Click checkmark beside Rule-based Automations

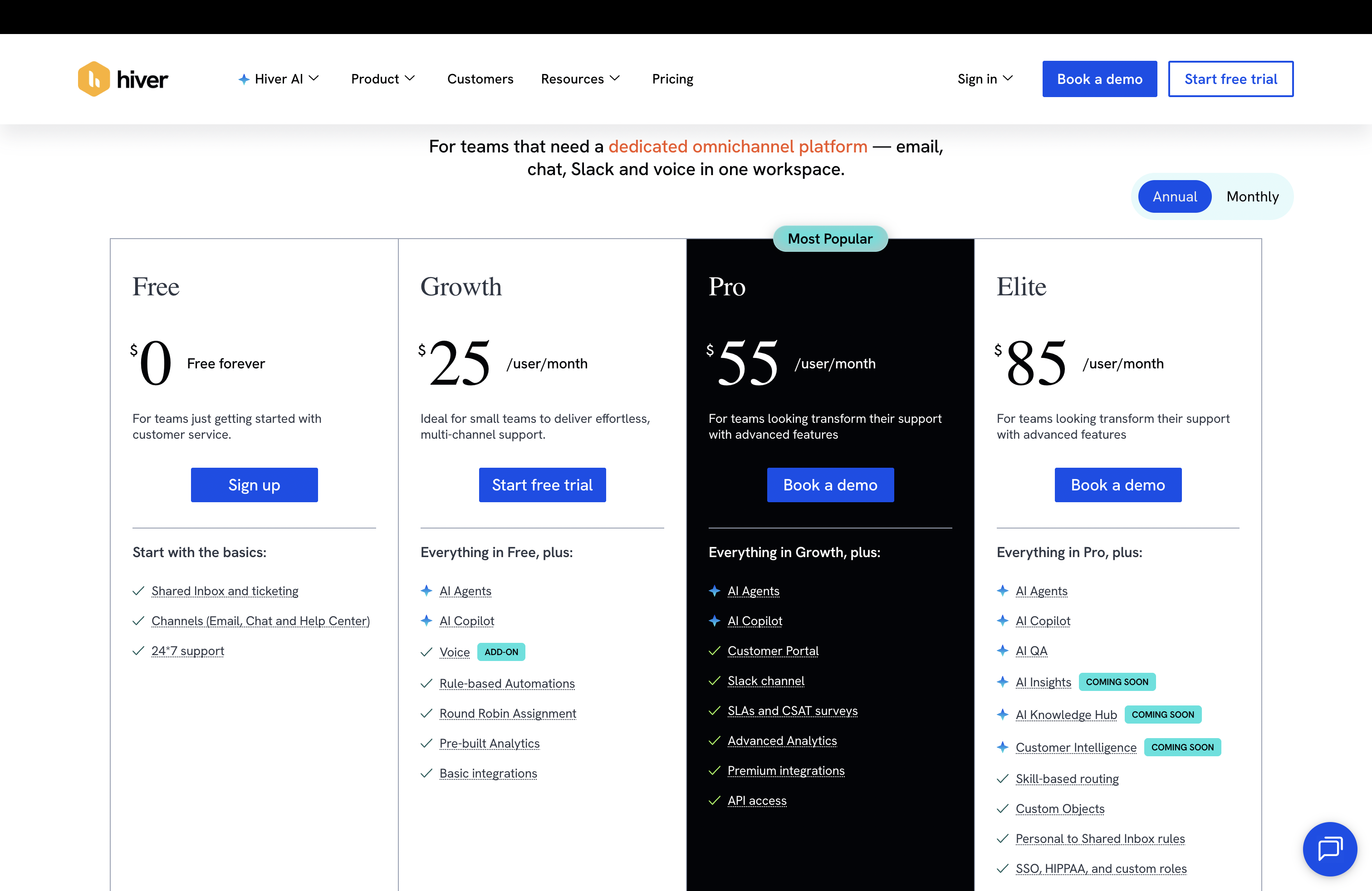click(426, 684)
